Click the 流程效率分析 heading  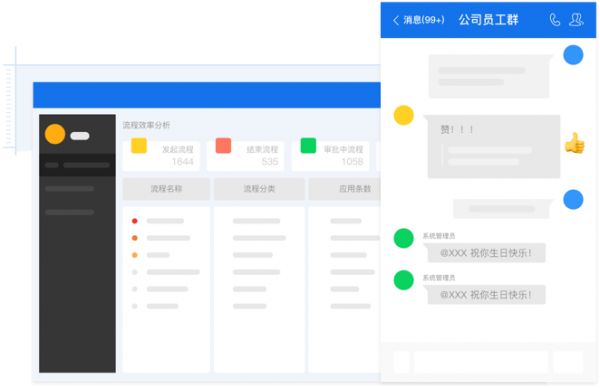pyautogui.click(x=146, y=125)
